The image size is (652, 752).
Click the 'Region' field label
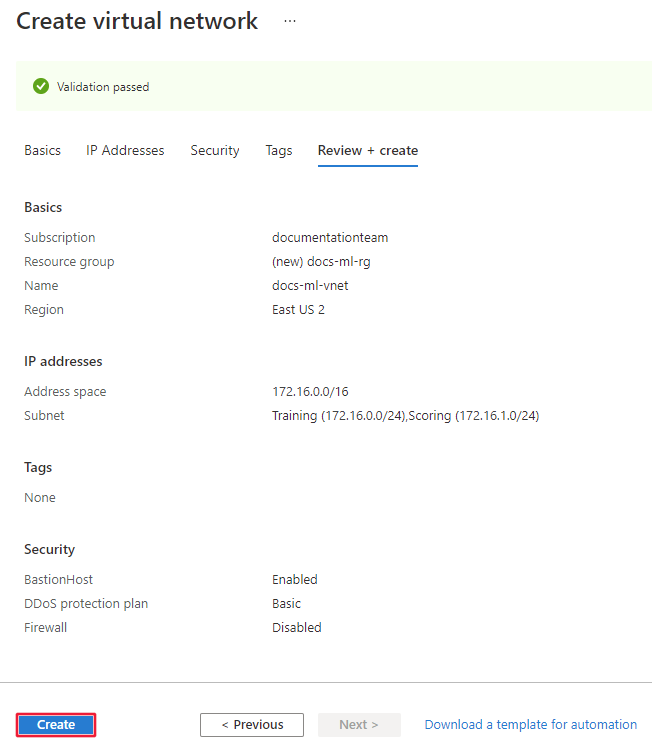coord(44,310)
